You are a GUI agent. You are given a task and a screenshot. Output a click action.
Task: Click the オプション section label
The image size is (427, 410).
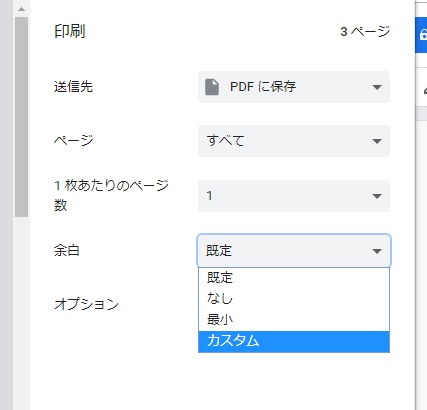coord(87,304)
